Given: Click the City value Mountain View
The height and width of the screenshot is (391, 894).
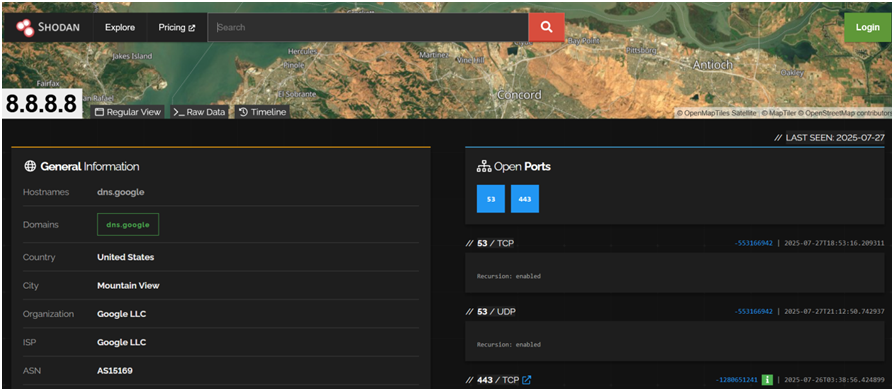Looking at the screenshot, I should pyautogui.click(x=128, y=286).
